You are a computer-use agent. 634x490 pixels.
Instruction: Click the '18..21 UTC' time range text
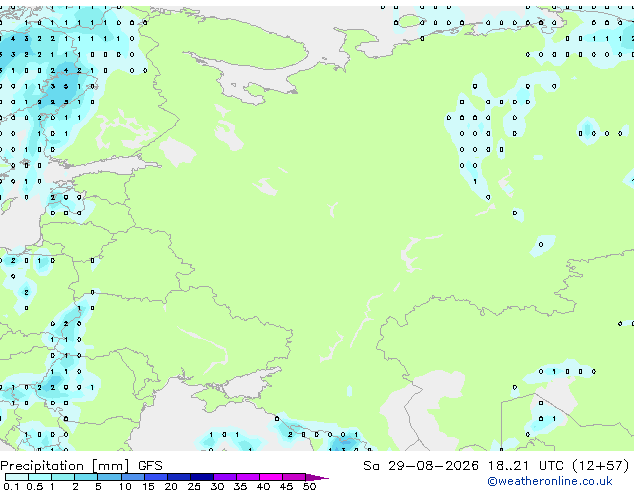(x=525, y=466)
